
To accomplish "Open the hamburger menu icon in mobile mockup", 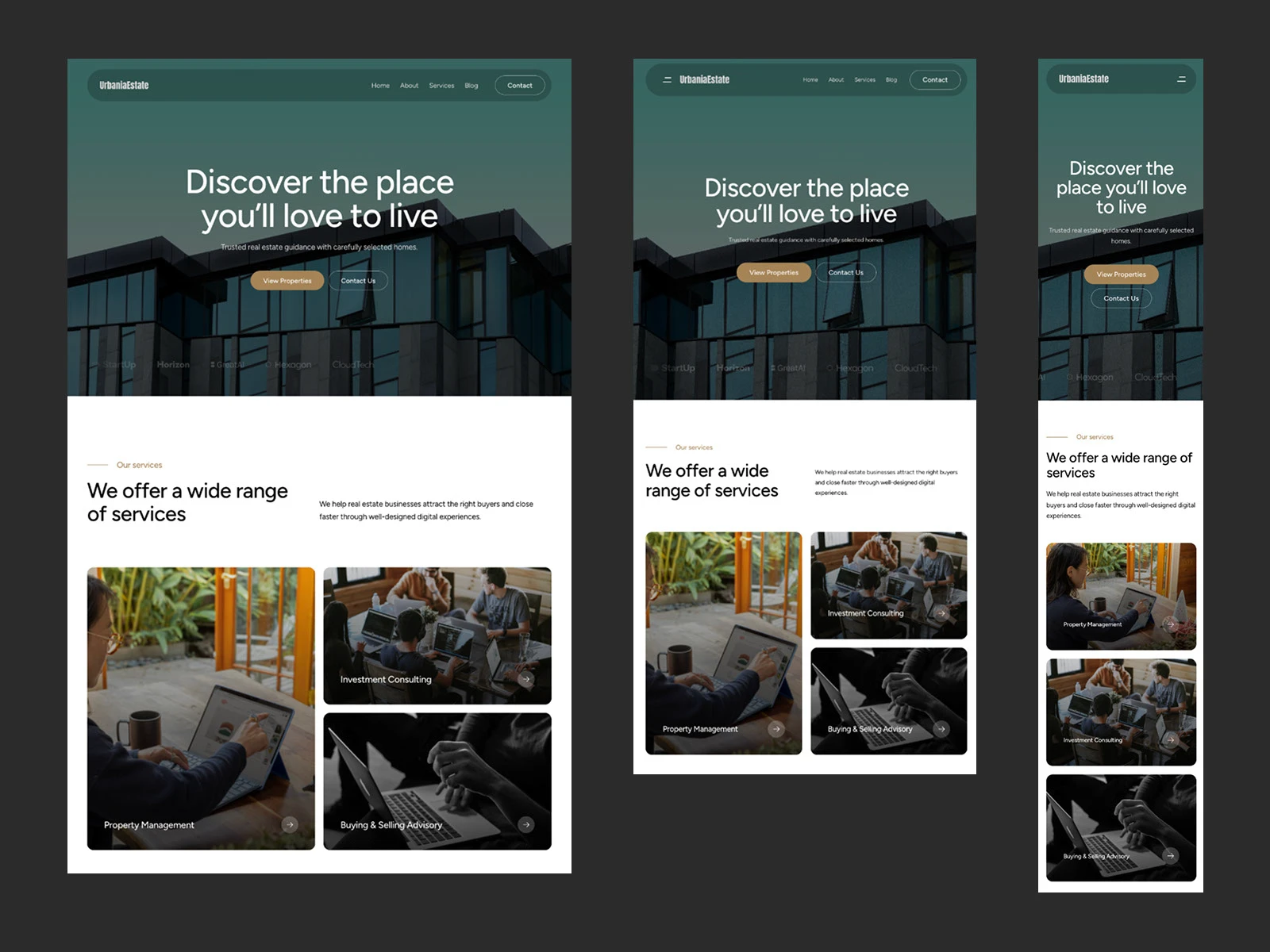I will (1181, 79).
